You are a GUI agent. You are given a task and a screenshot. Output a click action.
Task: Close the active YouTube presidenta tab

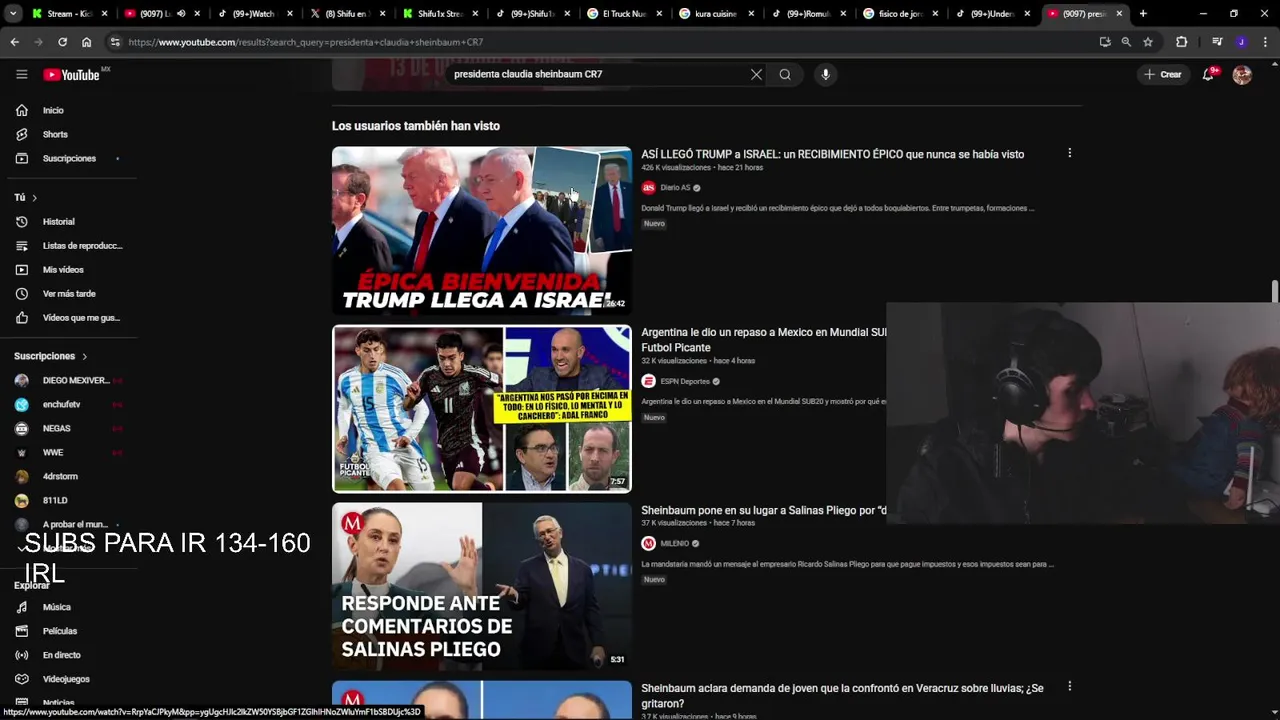(x=1119, y=14)
